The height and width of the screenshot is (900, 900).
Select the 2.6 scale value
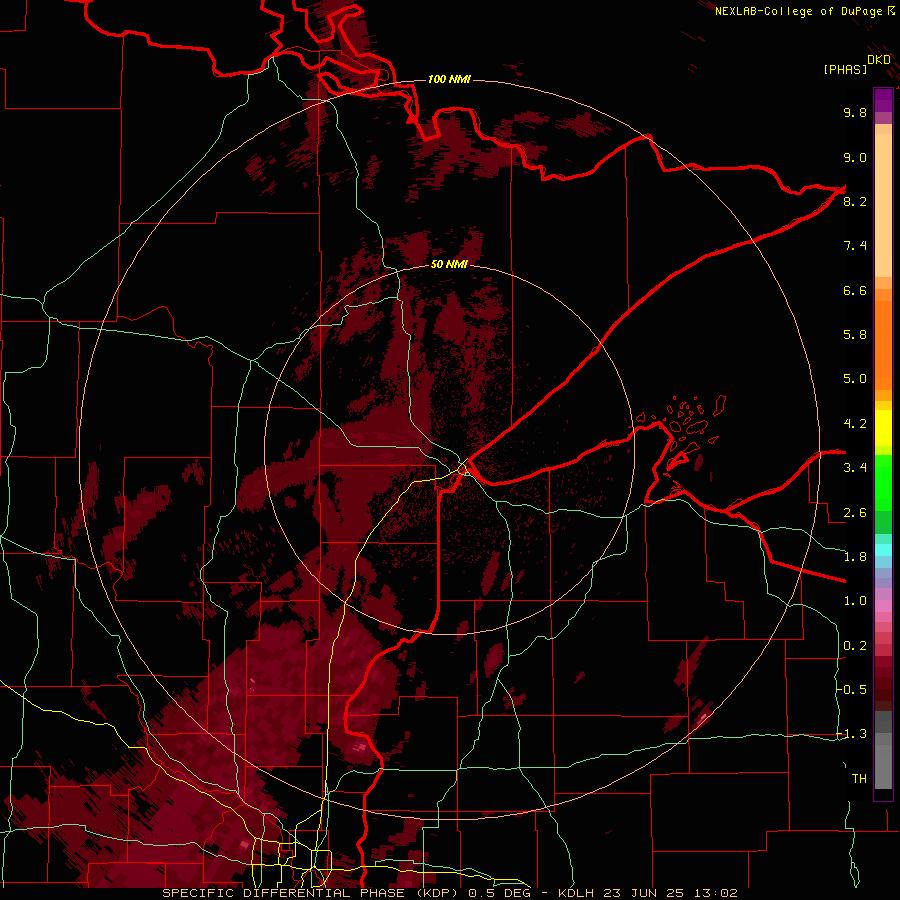(855, 513)
